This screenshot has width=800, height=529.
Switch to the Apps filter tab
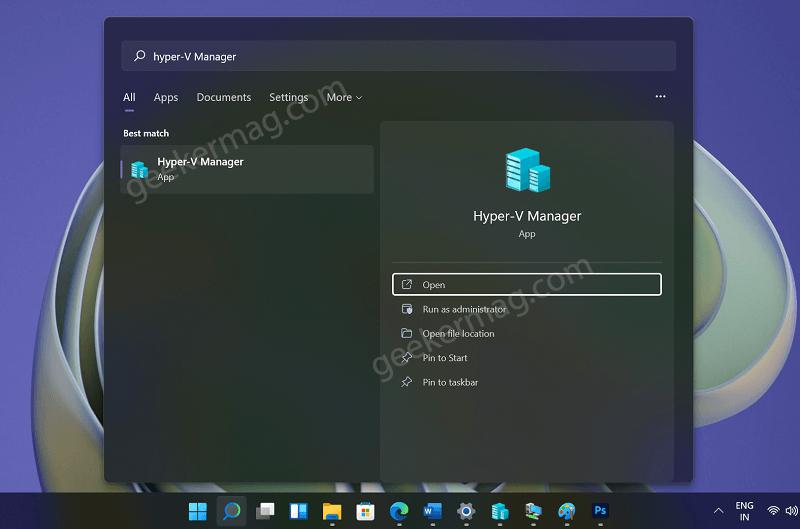(x=166, y=97)
